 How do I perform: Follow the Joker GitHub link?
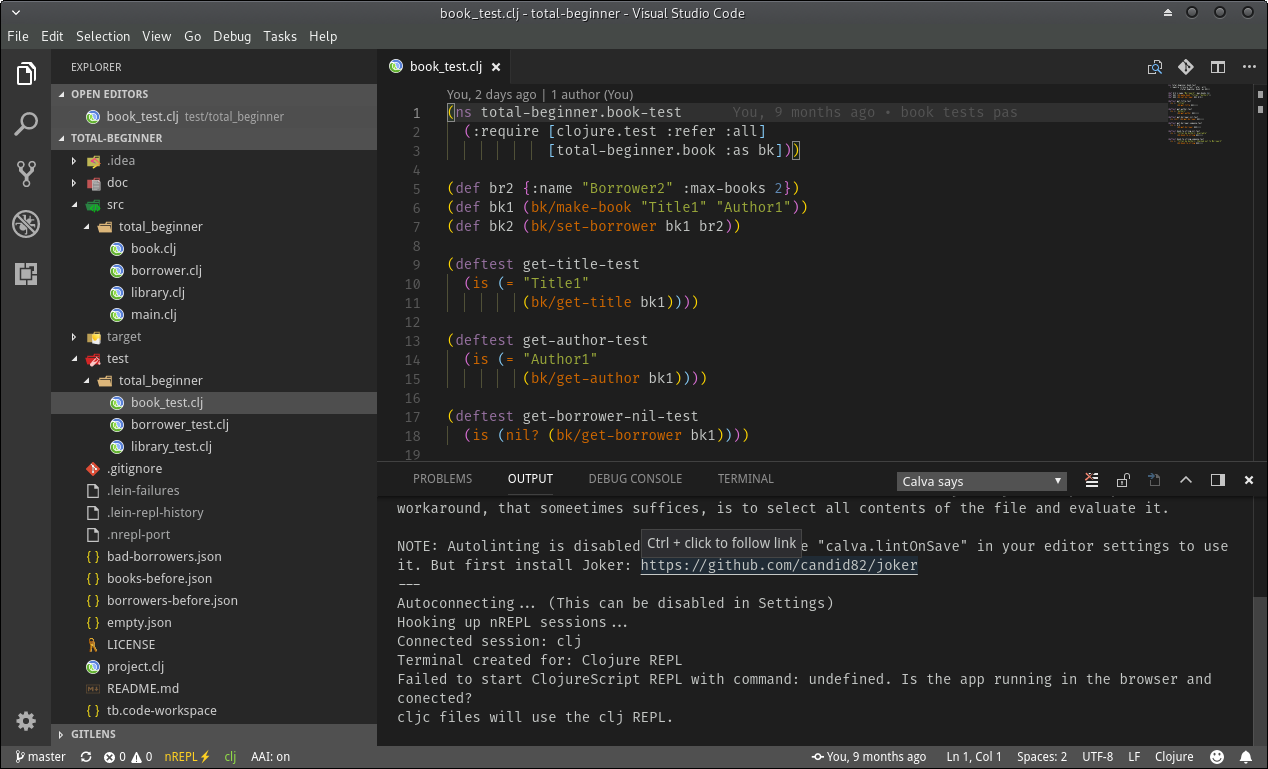click(x=777, y=565)
